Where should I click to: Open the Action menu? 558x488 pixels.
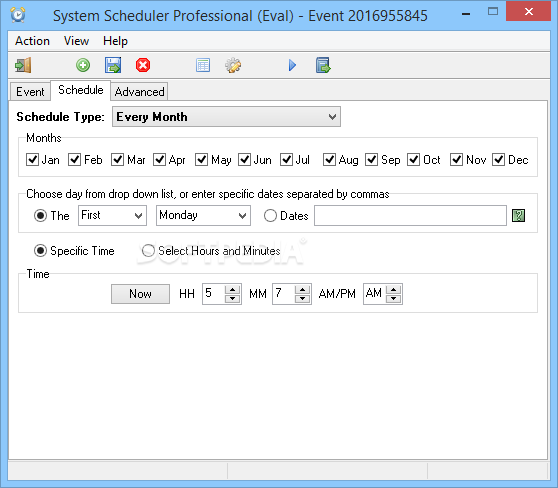[32, 41]
